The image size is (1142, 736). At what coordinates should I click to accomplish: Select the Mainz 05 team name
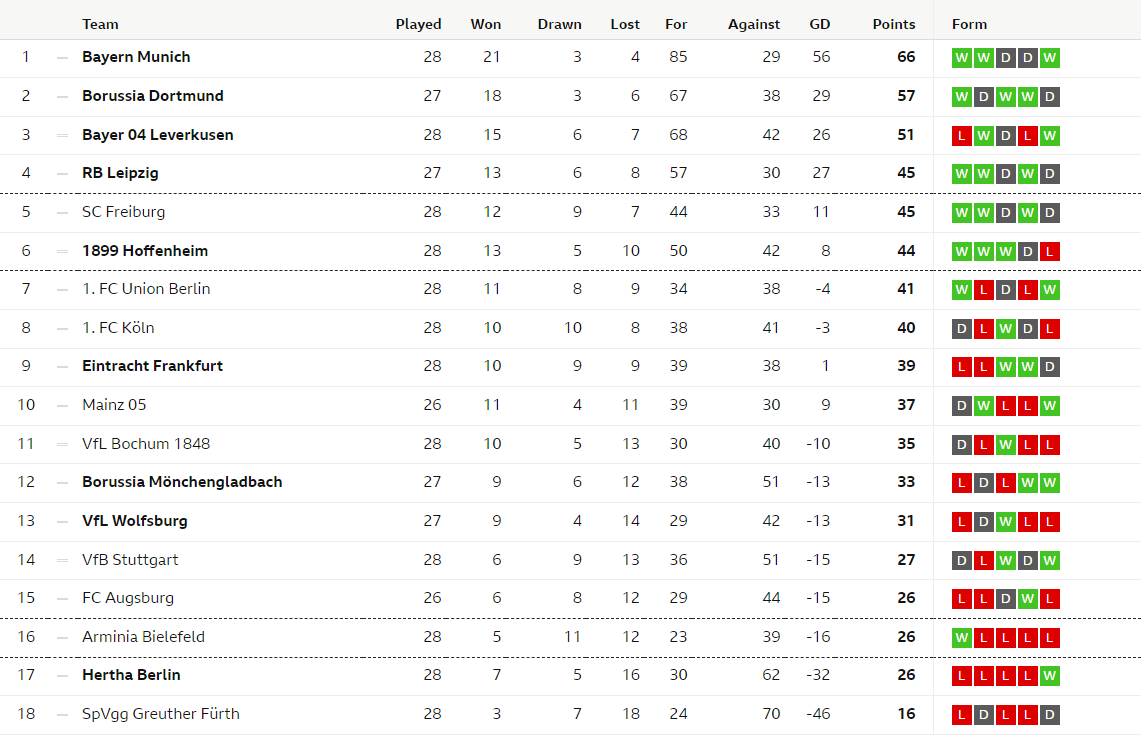pyautogui.click(x=114, y=405)
